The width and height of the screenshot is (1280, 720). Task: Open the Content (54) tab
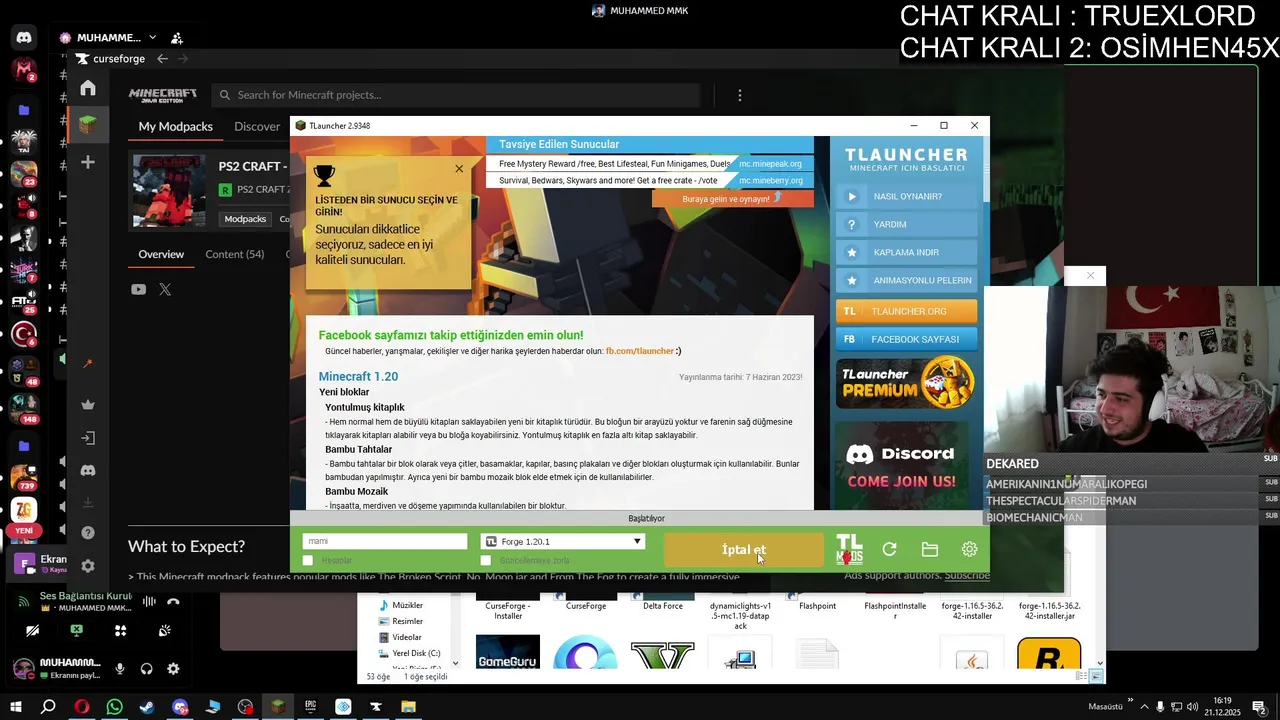click(235, 254)
